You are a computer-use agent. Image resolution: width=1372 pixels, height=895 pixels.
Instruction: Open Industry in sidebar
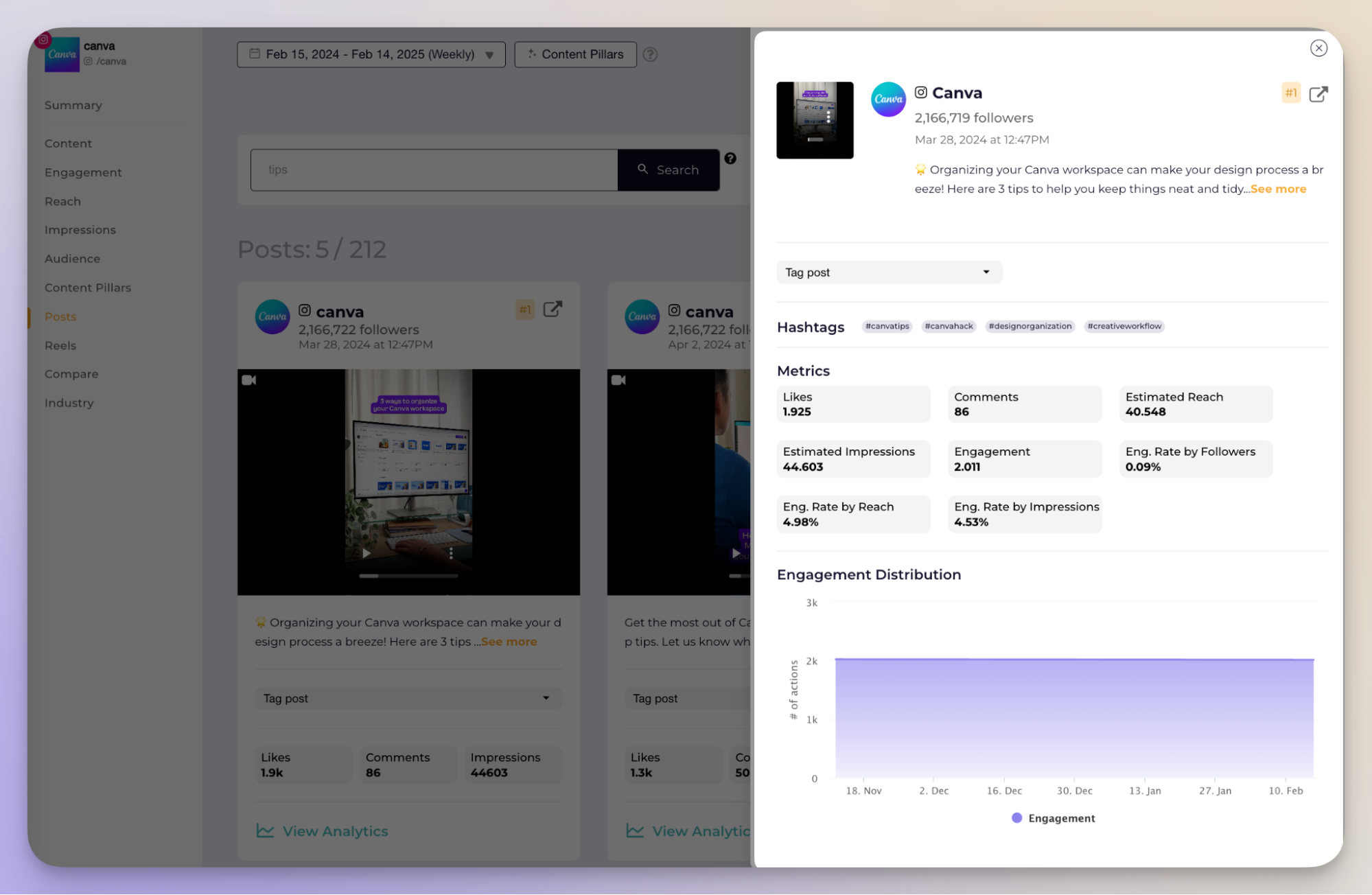(x=69, y=403)
